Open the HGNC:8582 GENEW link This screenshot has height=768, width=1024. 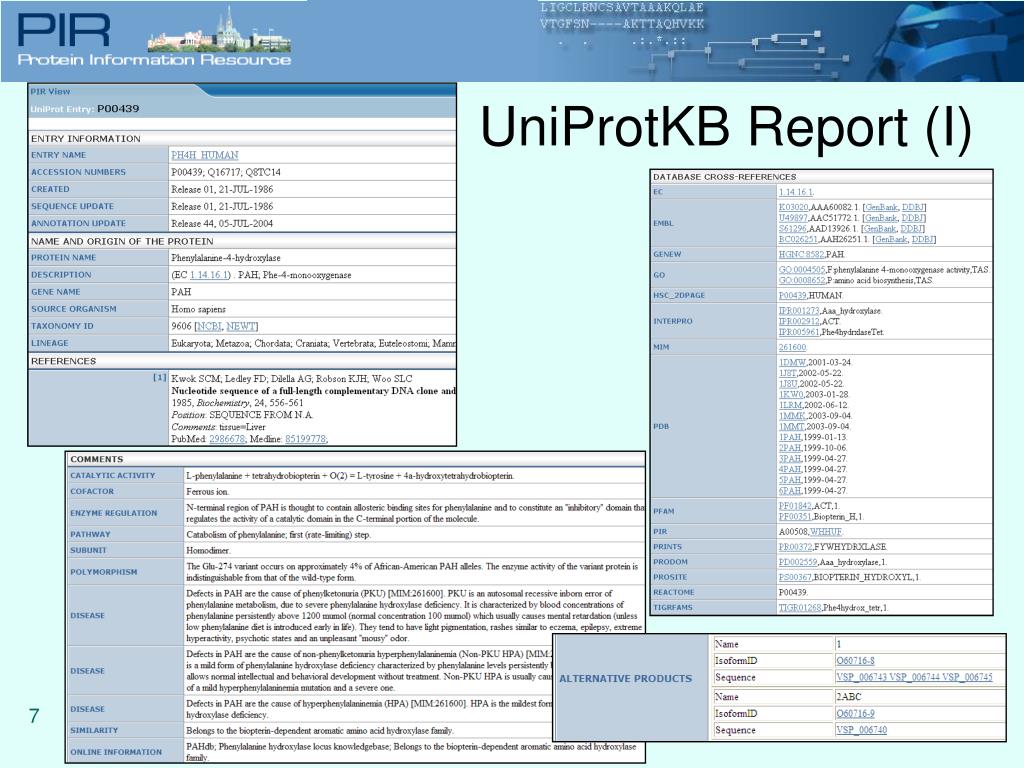pyautogui.click(x=801, y=254)
